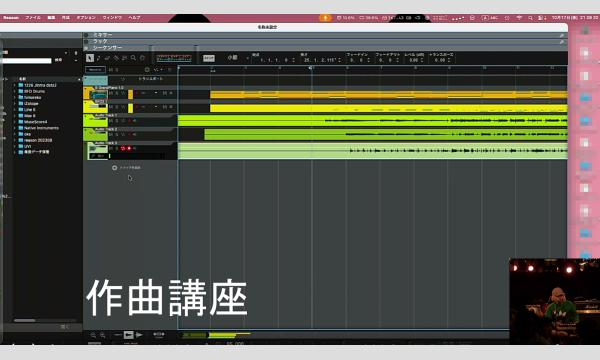Toggle the snap button in sequencer toolbar
600x360 pixels.
pyautogui.click(x=209, y=58)
